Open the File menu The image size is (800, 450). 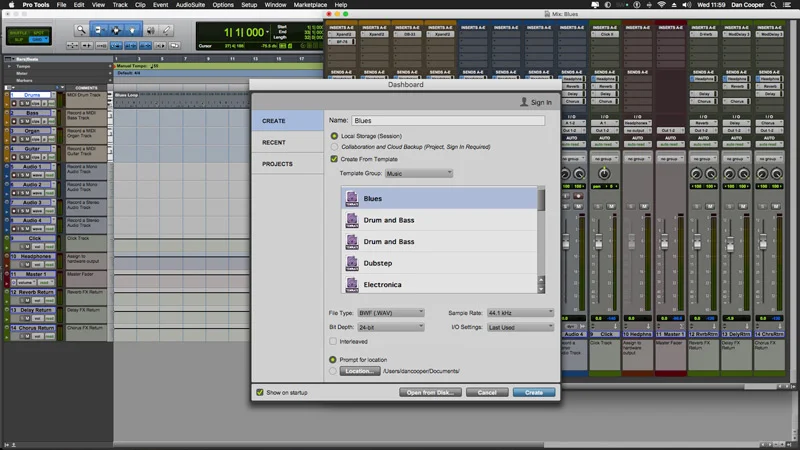pos(61,5)
